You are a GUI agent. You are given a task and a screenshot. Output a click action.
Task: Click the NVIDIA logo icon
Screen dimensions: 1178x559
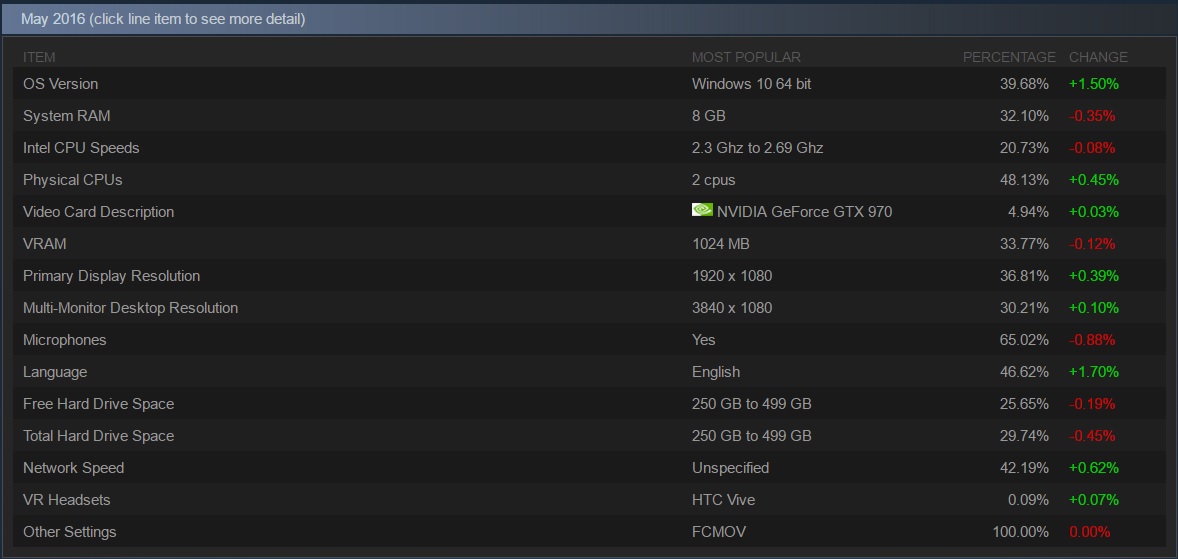pos(702,211)
